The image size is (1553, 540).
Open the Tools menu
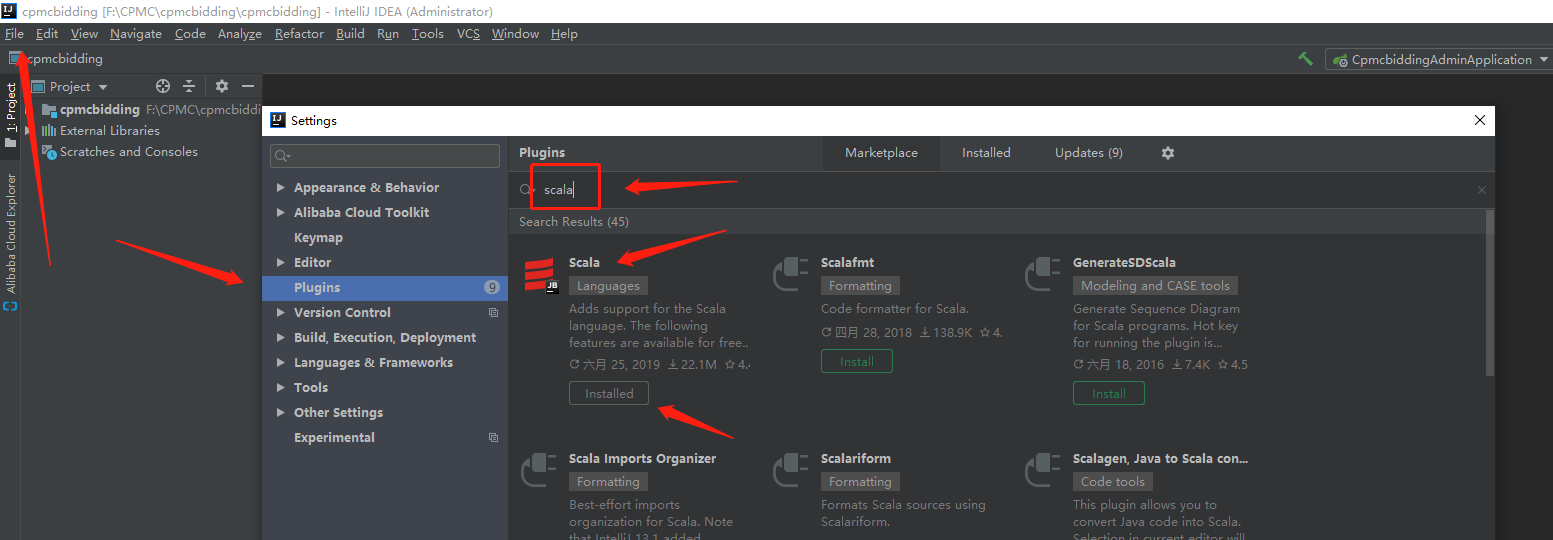point(428,34)
